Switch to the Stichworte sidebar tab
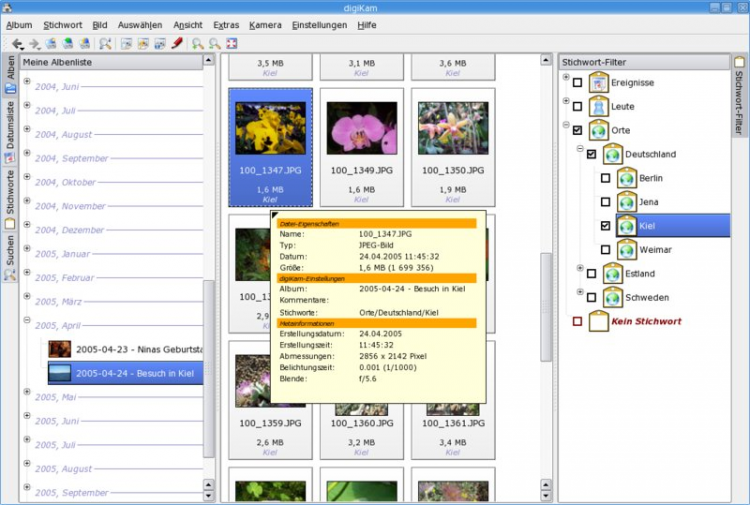The width and height of the screenshot is (750, 505). click(x=10, y=200)
